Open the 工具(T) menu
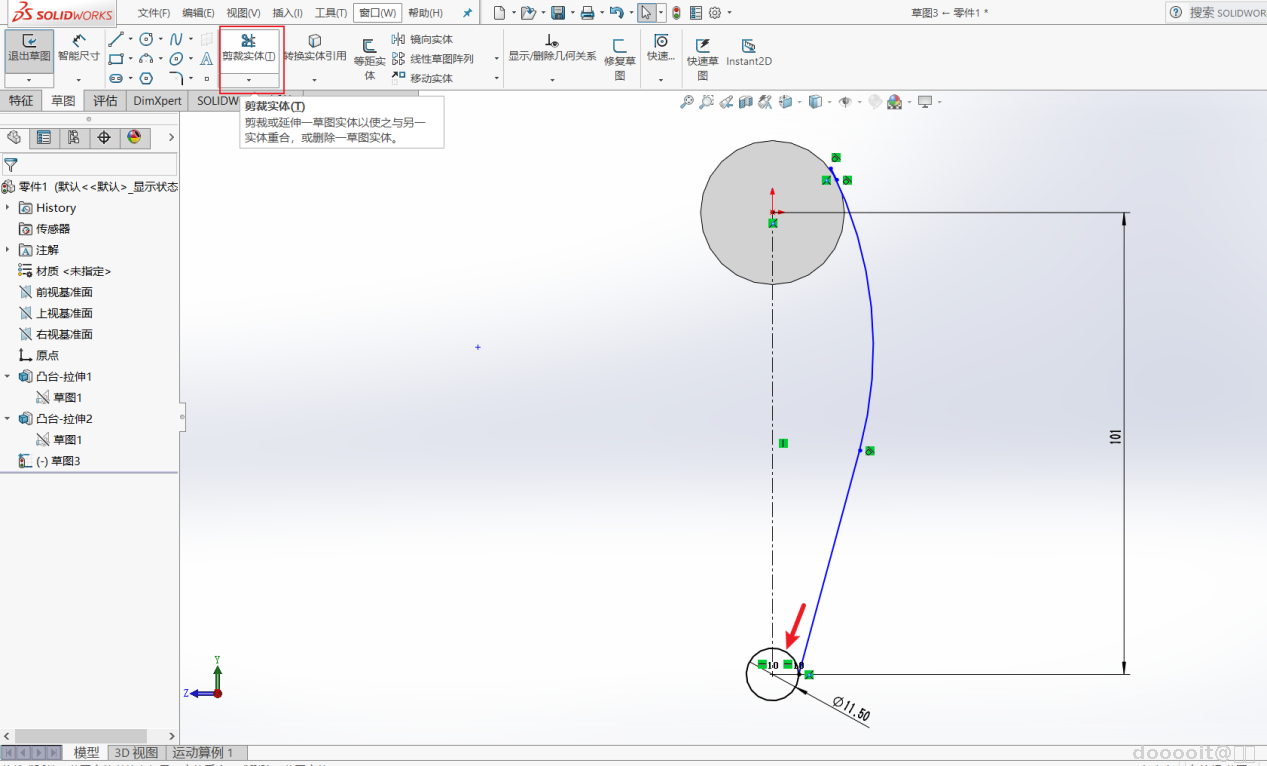The height and width of the screenshot is (766, 1267). tap(330, 13)
